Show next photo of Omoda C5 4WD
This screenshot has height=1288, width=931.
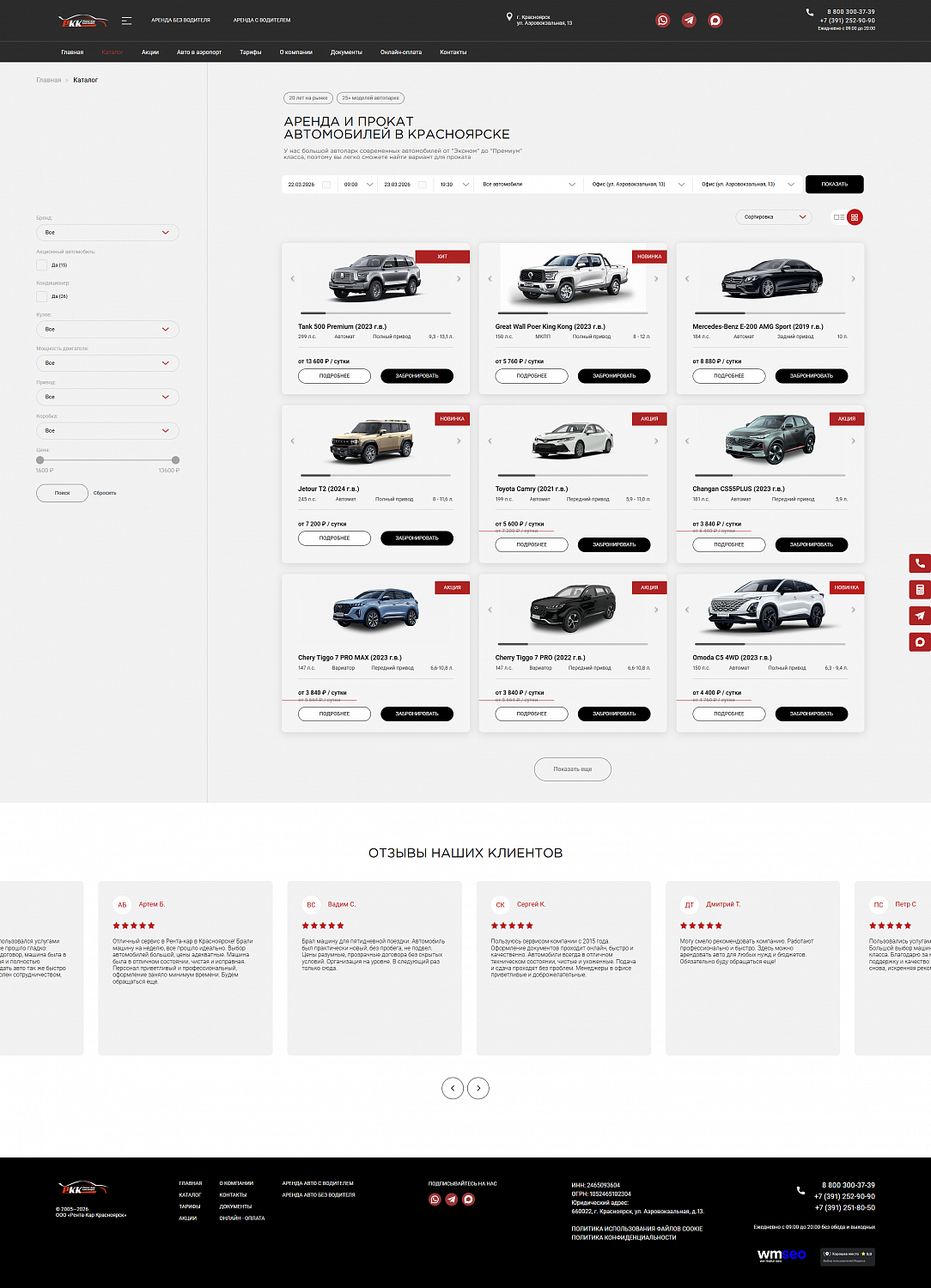click(853, 610)
